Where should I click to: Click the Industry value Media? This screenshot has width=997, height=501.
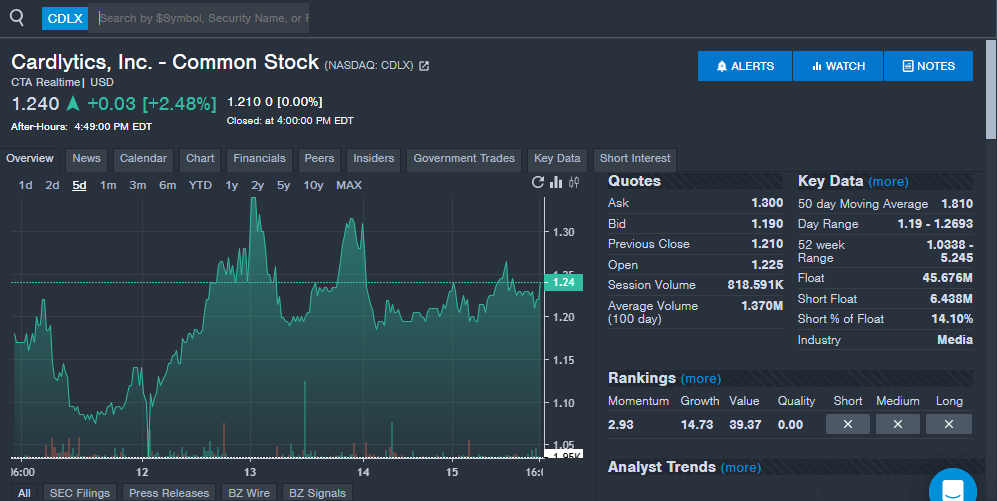955,340
